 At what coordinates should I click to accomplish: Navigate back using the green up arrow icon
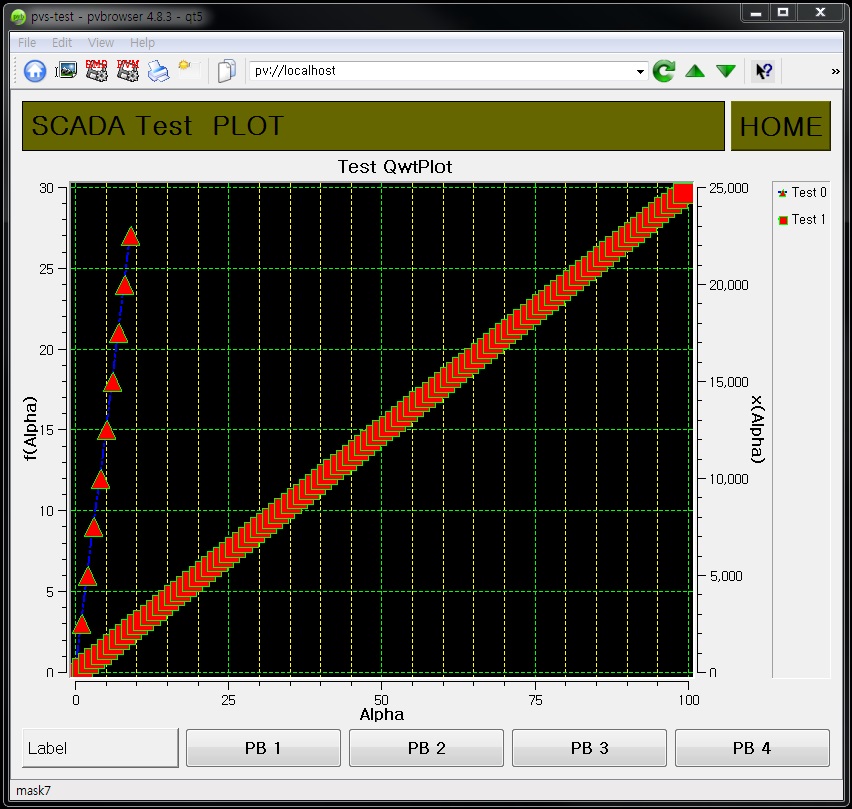(695, 70)
